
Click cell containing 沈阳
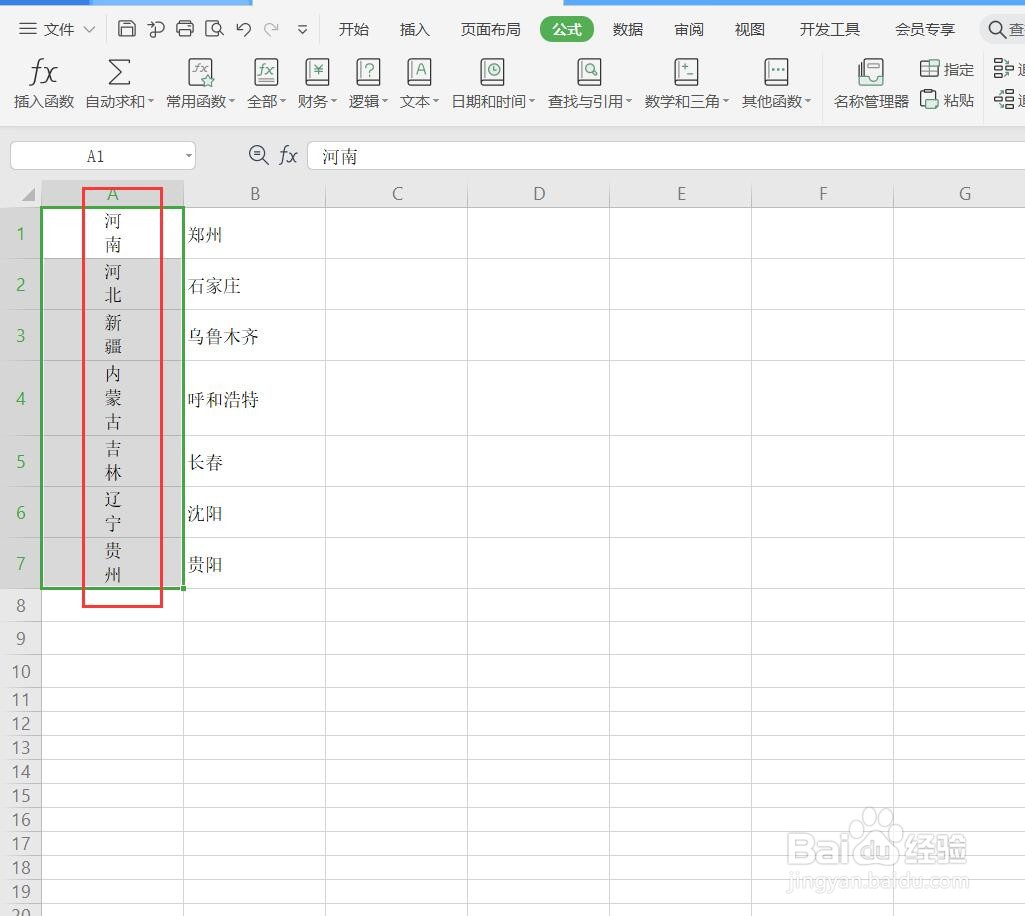pos(254,512)
